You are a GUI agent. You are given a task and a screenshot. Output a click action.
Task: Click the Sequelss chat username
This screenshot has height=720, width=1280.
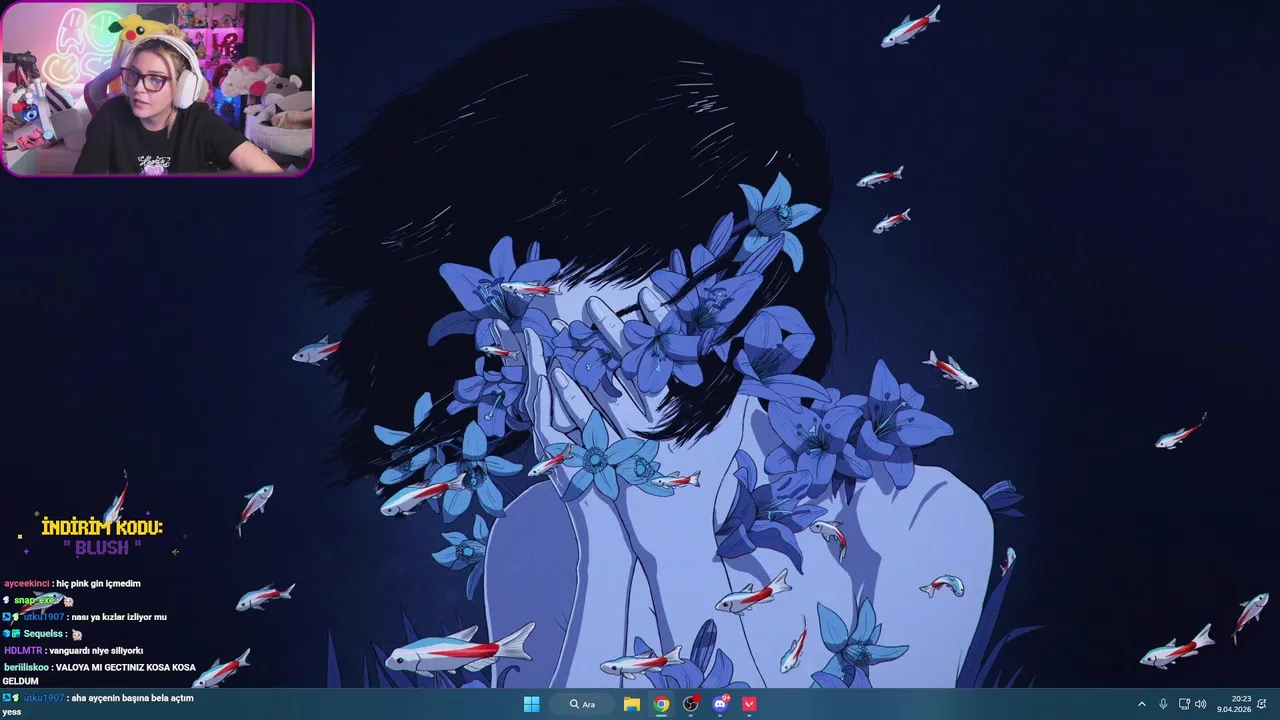45,634
